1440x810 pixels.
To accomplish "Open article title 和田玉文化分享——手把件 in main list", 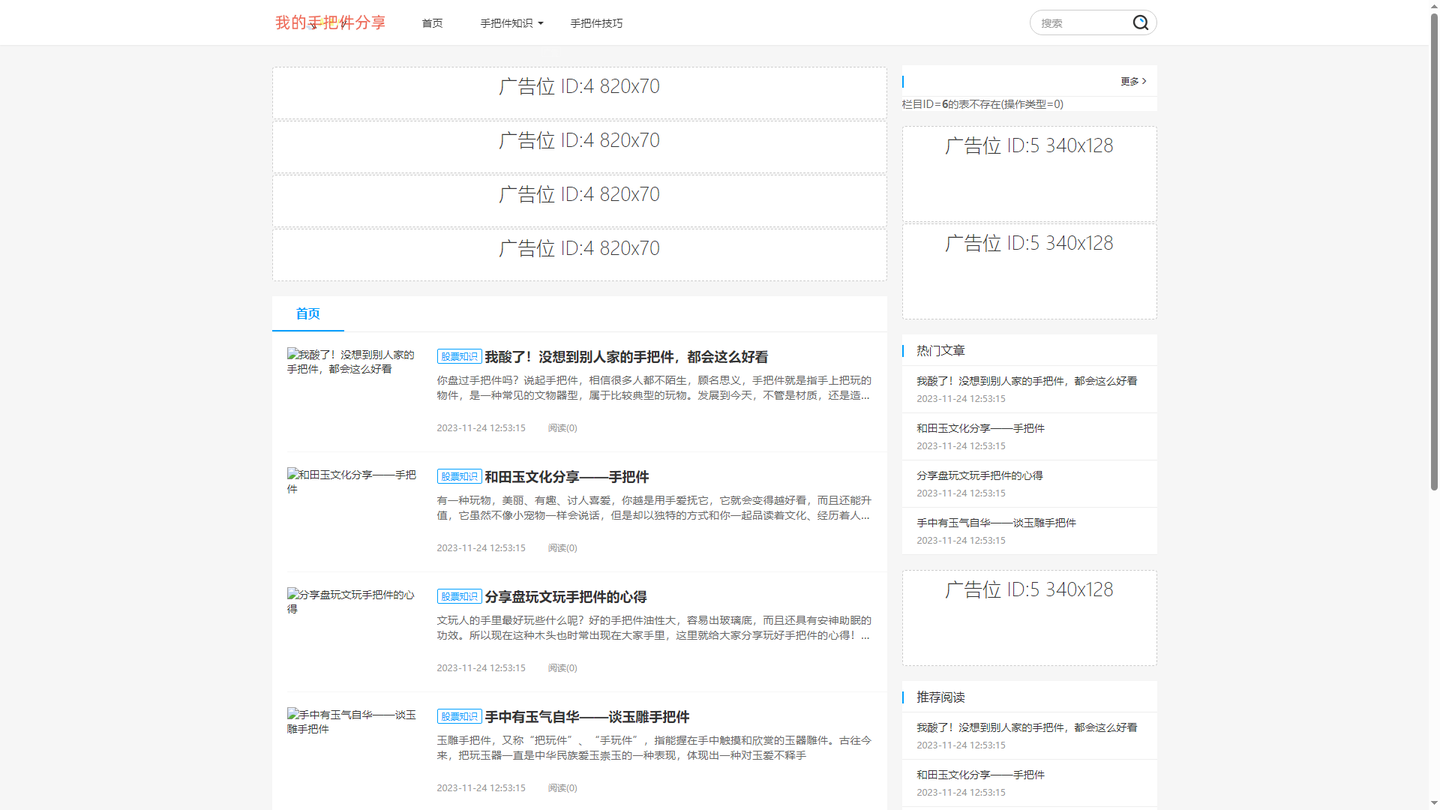I will pyautogui.click(x=567, y=477).
